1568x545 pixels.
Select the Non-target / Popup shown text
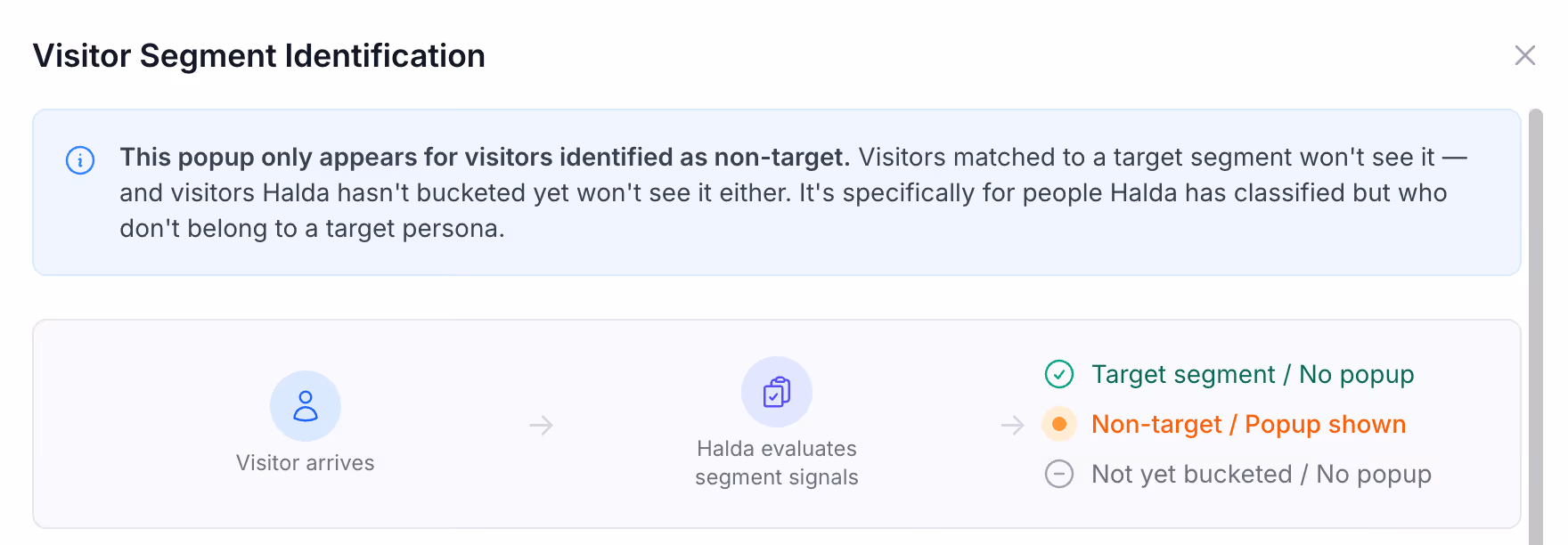coord(1248,424)
